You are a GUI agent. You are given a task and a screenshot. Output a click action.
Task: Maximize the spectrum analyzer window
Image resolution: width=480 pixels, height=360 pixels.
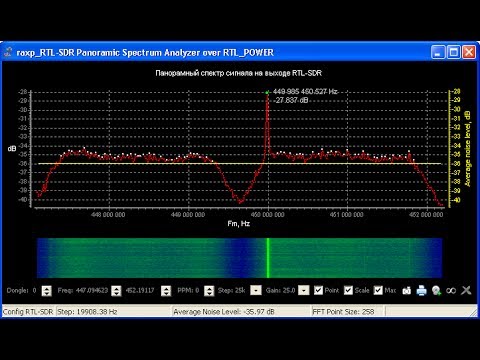453,52
